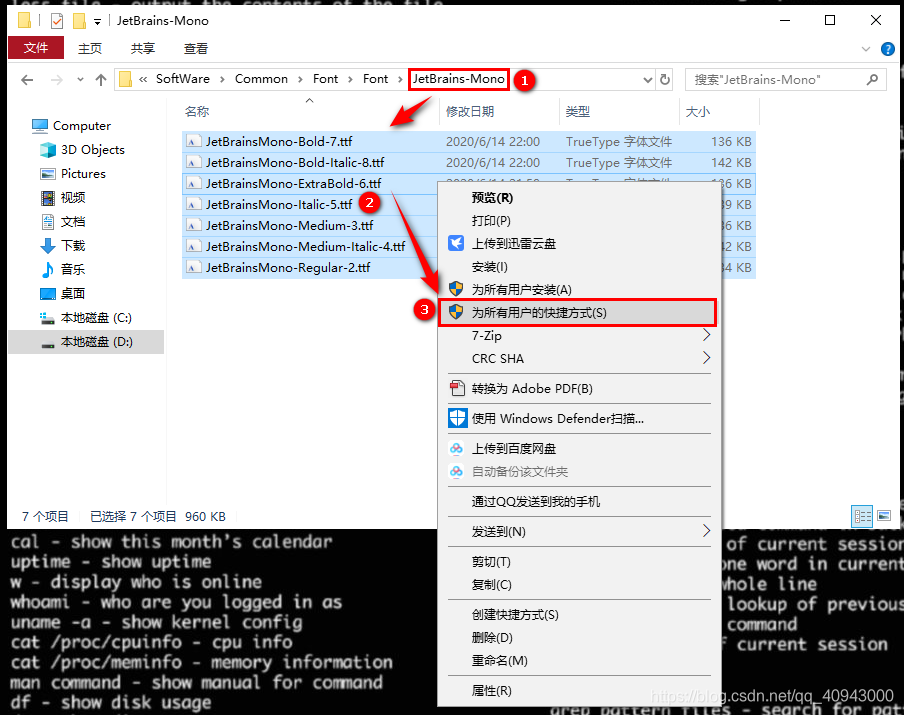Open 文档 folder in navigation pane
904x715 pixels.
(x=63, y=221)
